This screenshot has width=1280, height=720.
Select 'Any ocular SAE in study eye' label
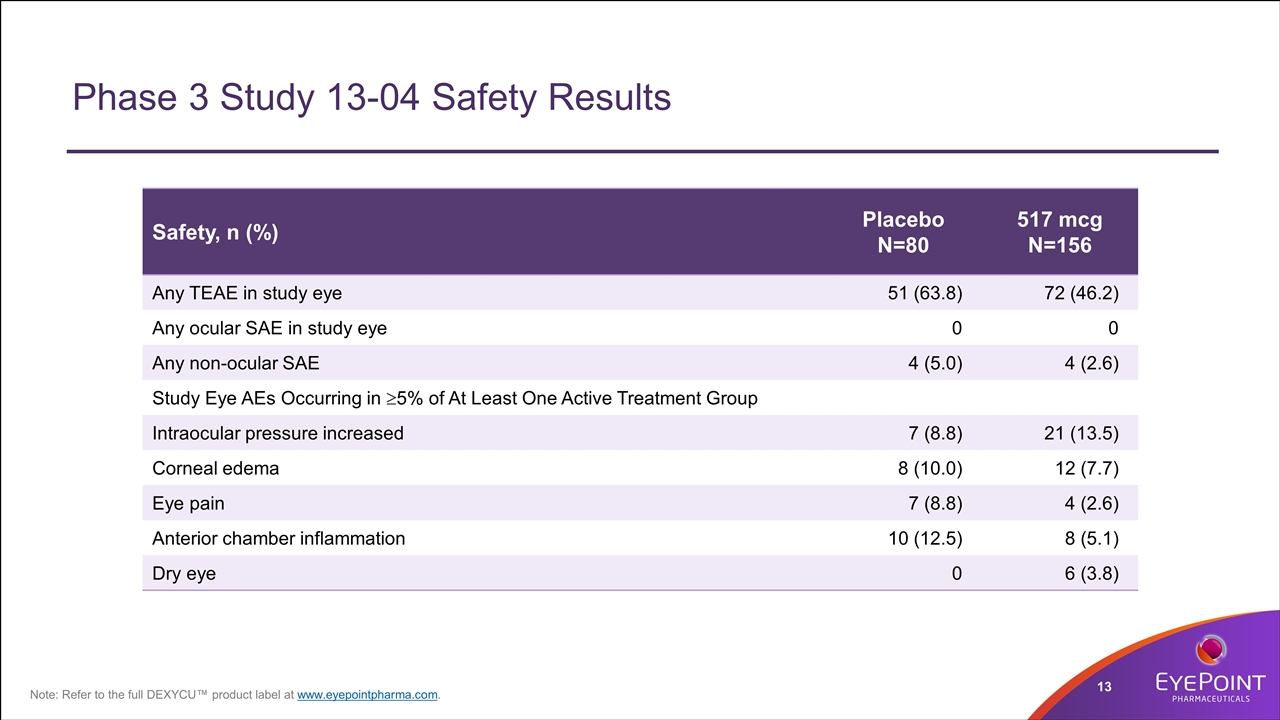(x=269, y=328)
